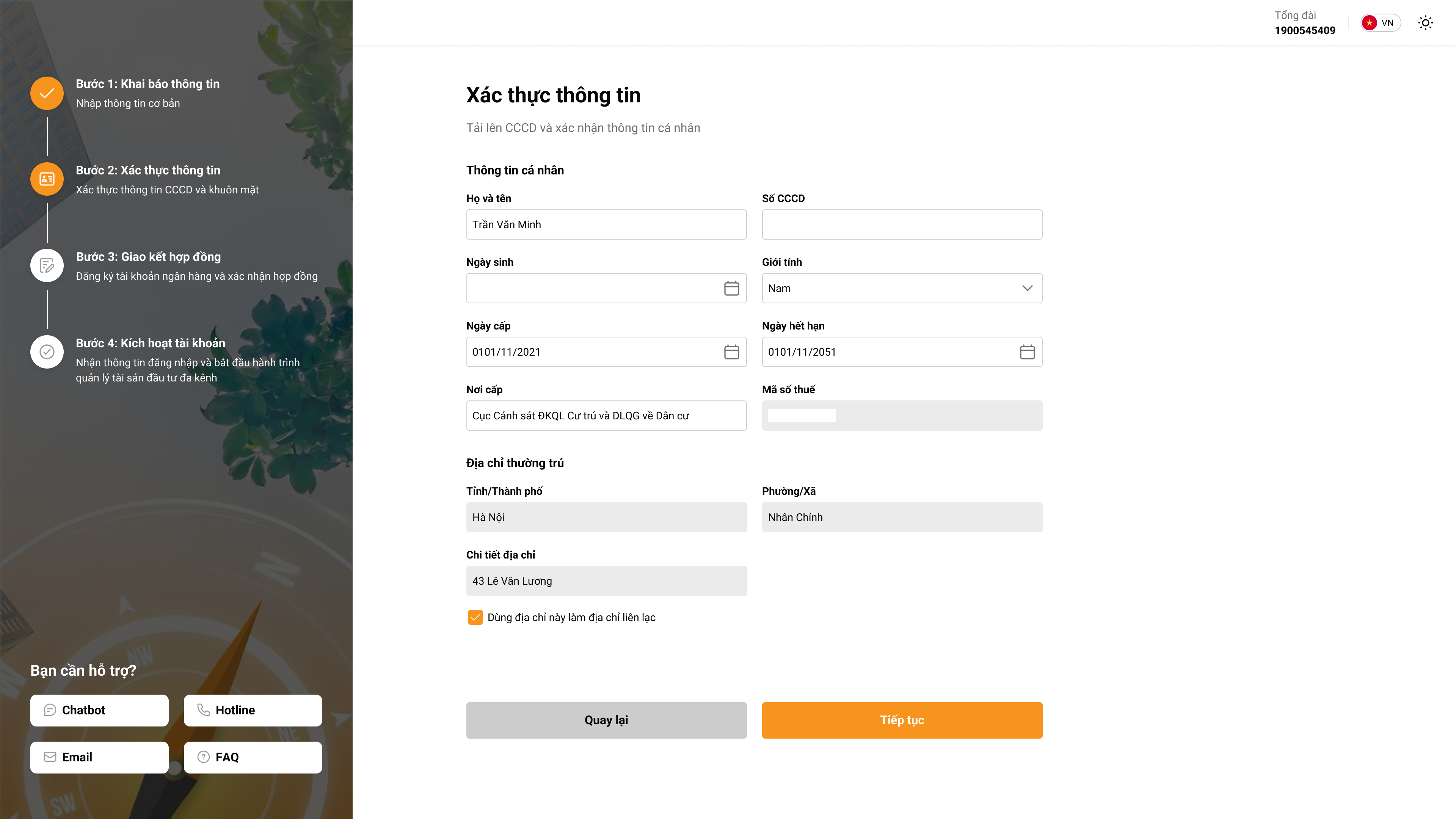
Task: Click the Mã số thuế field
Action: pyautogui.click(x=902, y=416)
